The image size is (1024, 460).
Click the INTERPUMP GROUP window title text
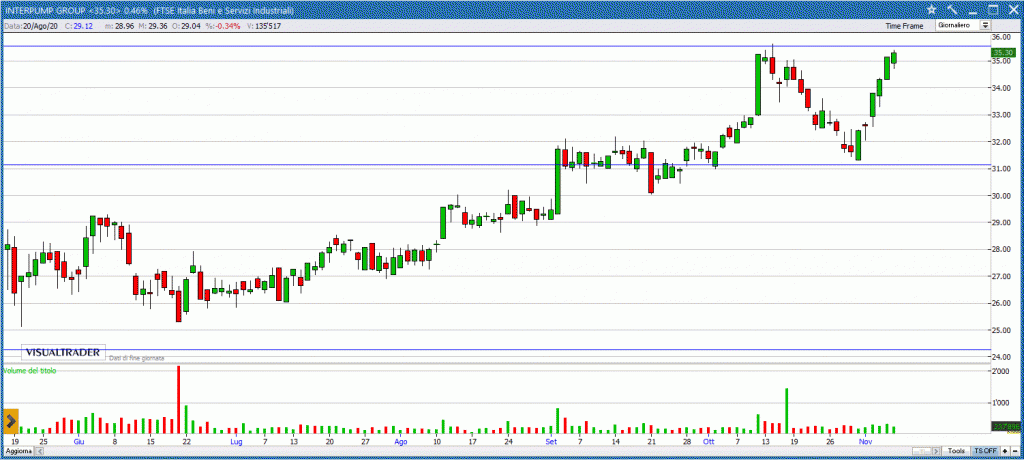pos(148,11)
